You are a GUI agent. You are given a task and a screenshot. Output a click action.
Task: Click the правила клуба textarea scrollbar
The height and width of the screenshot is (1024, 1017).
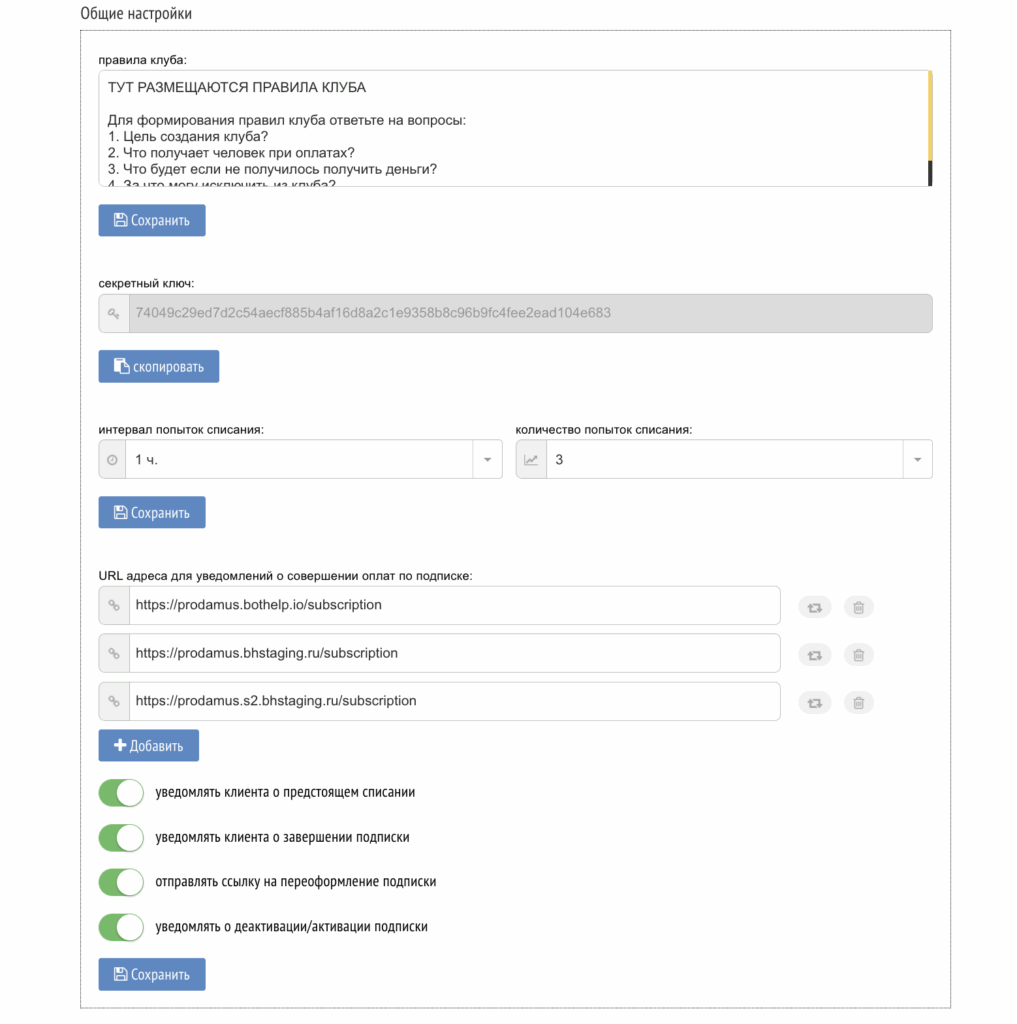click(929, 128)
